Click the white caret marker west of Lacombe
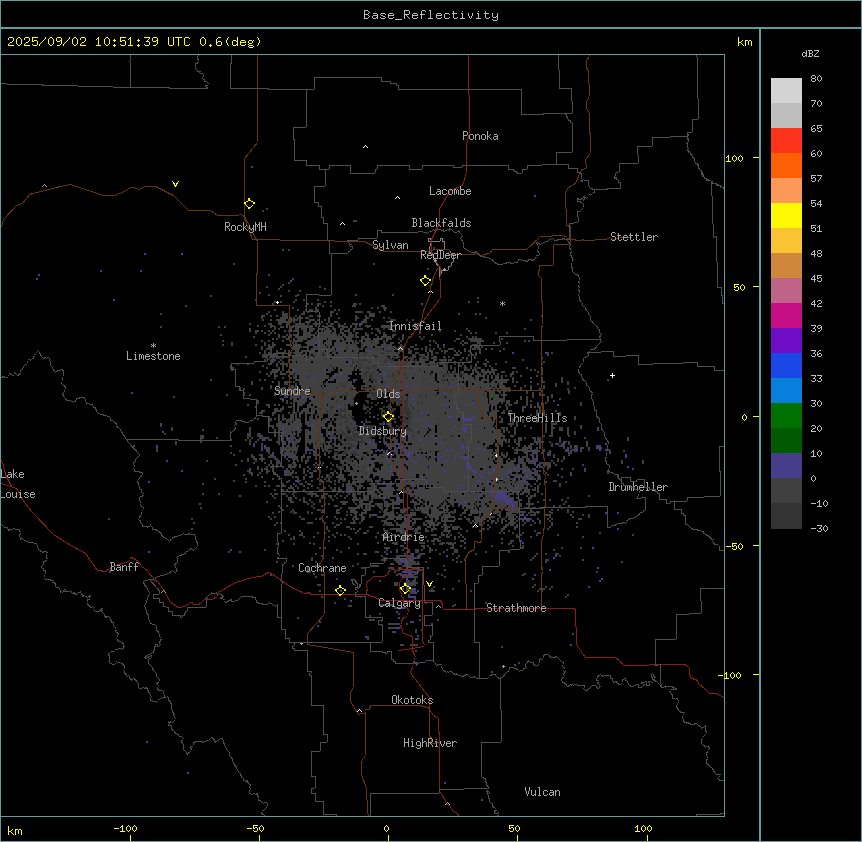This screenshot has width=862, height=842. click(397, 197)
